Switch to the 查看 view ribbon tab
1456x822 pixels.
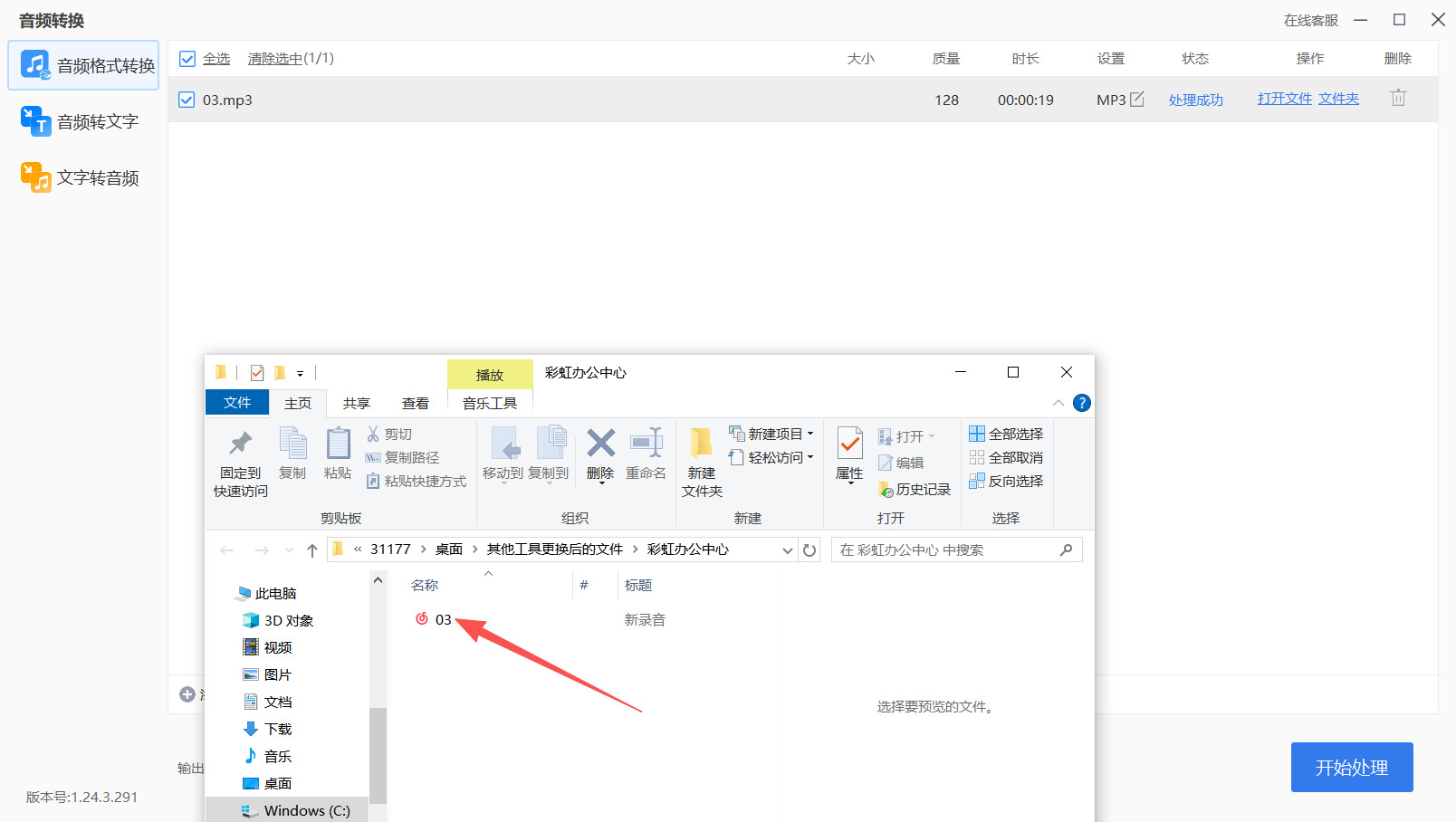tap(416, 403)
